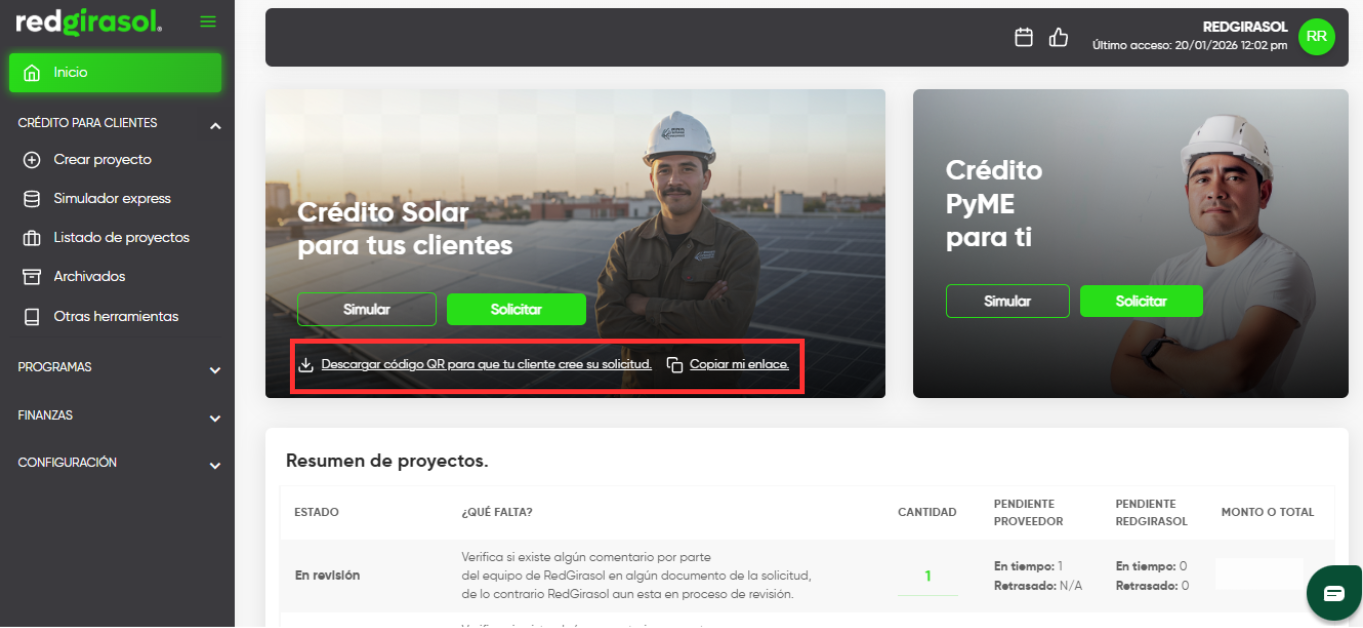Click the briefcase icon for Listado de proyectos
The height and width of the screenshot is (628, 1363).
32,238
